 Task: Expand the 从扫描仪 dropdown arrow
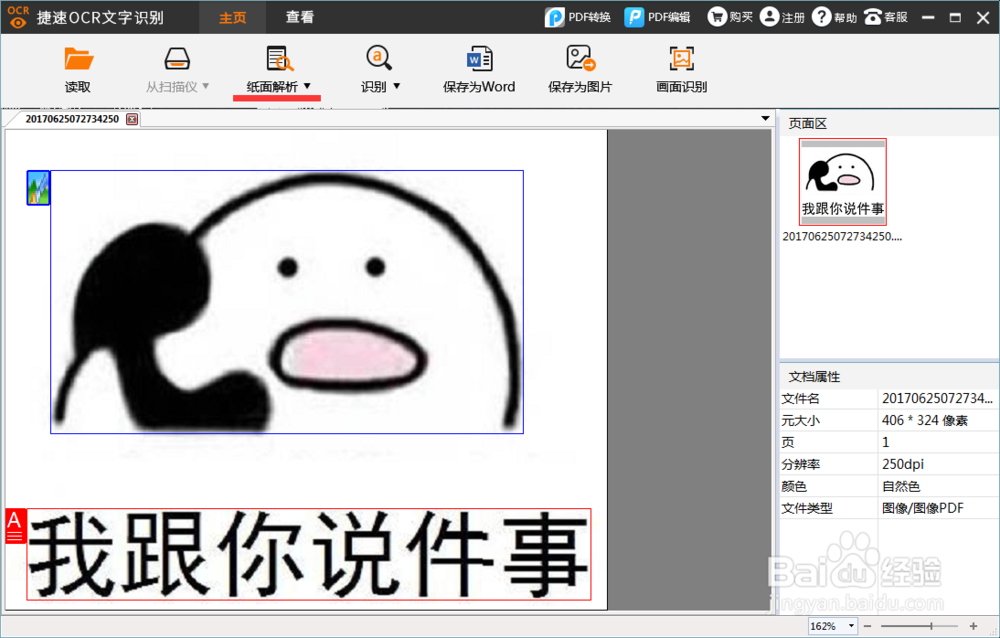pos(205,85)
